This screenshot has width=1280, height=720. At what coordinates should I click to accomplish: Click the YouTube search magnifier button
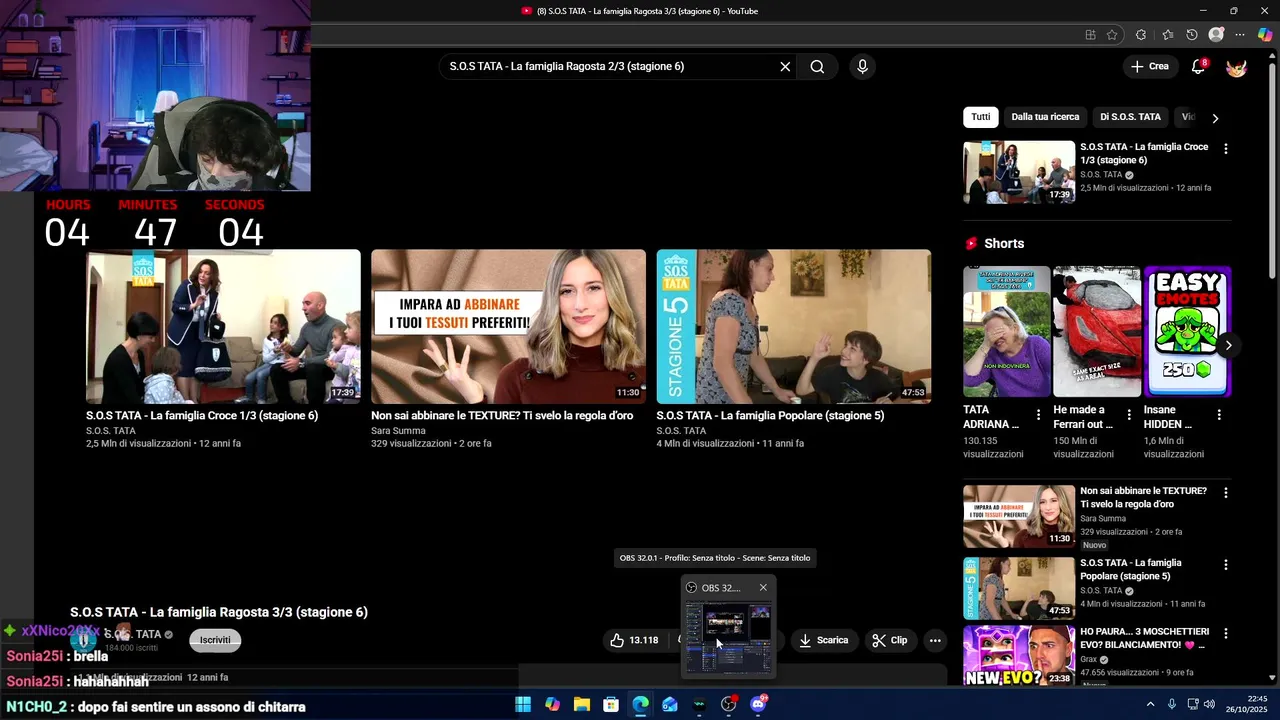(x=817, y=67)
